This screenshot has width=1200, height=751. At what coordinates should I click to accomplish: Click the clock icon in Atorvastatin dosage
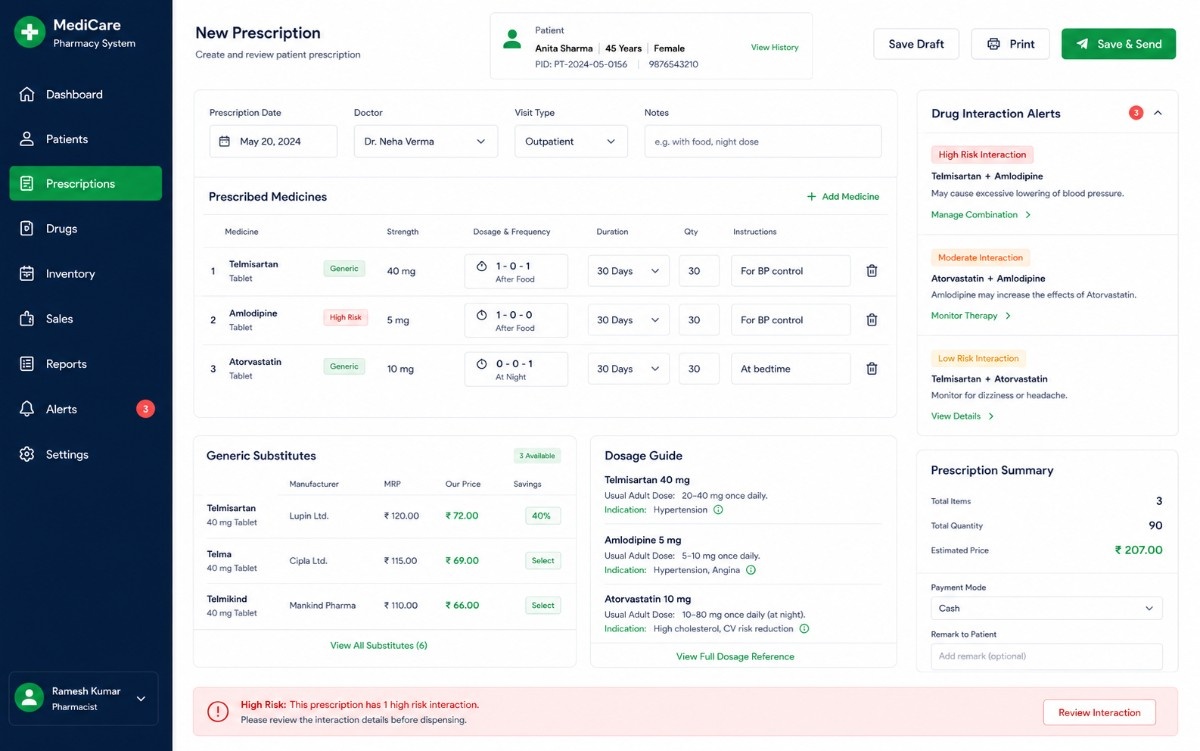[481, 364]
